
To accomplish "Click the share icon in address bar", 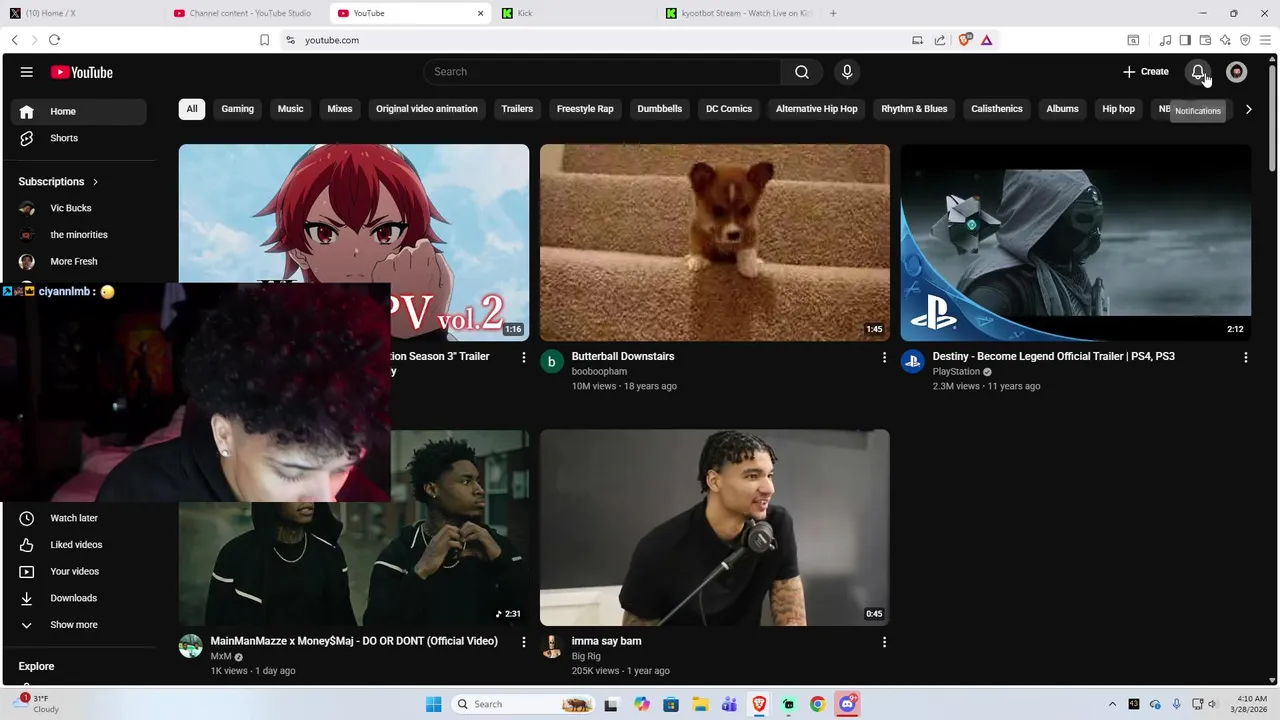I will click(940, 40).
